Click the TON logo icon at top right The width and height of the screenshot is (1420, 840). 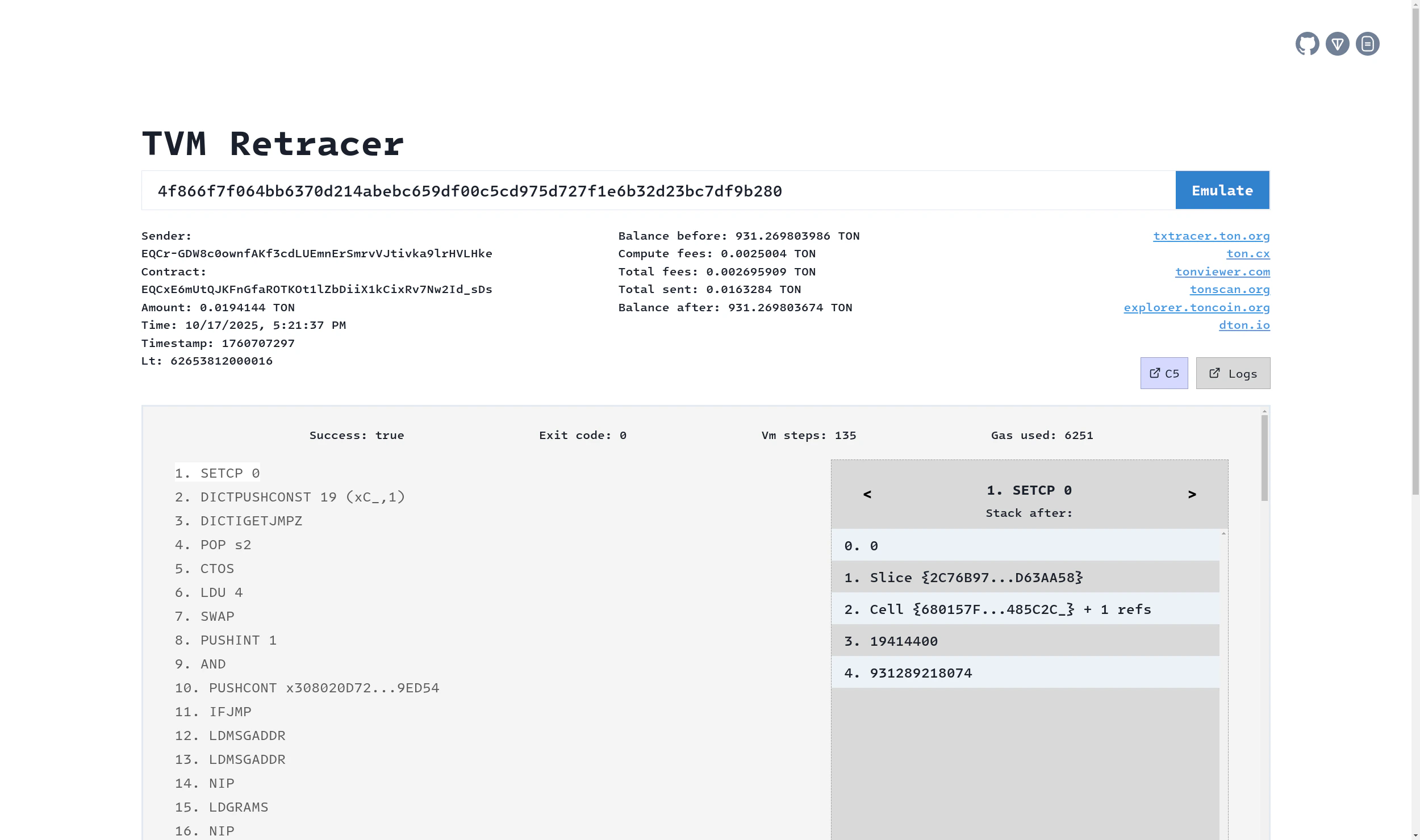pyautogui.click(x=1338, y=43)
